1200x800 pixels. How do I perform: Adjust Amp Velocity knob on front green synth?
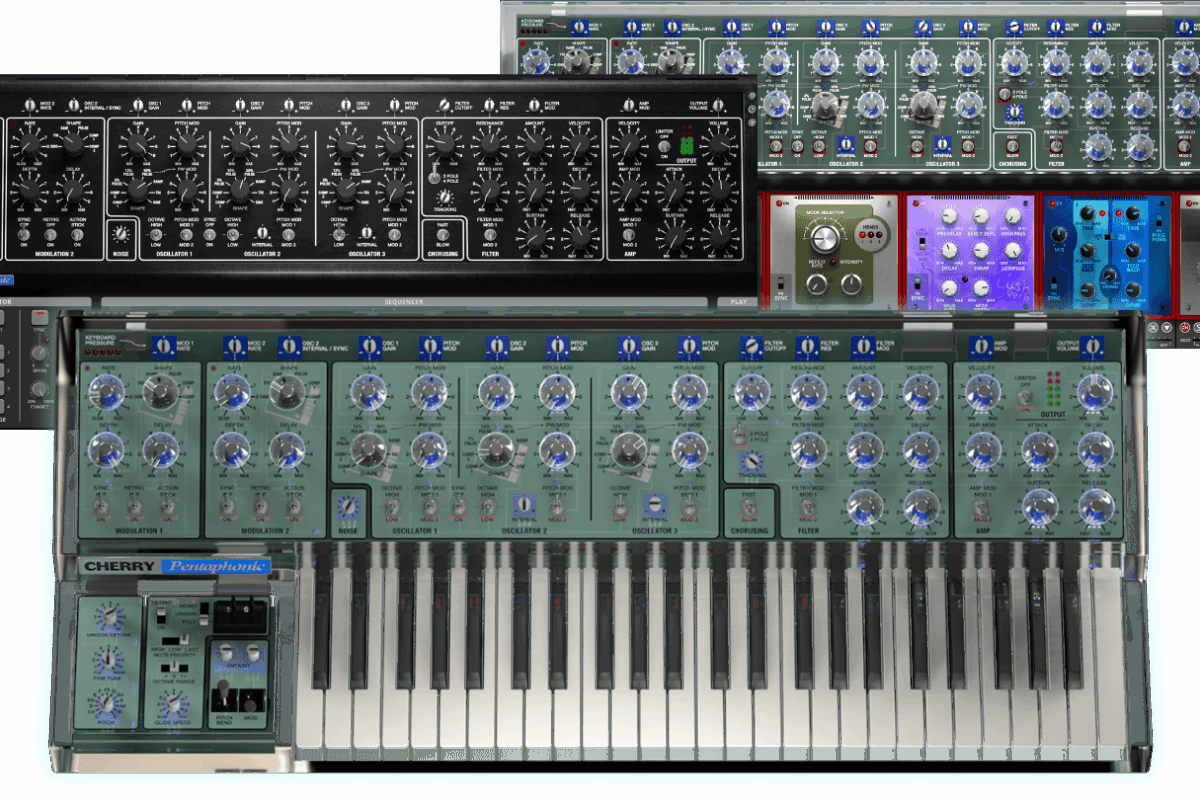981,395
